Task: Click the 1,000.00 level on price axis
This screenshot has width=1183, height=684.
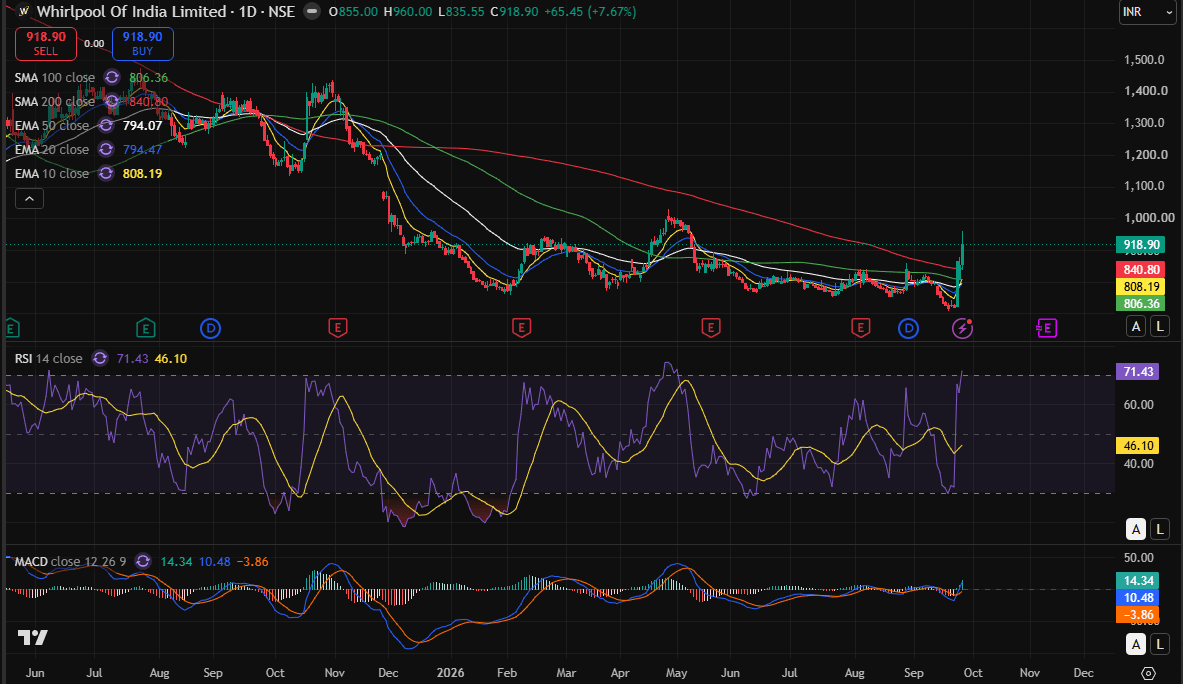Action: tap(1149, 217)
